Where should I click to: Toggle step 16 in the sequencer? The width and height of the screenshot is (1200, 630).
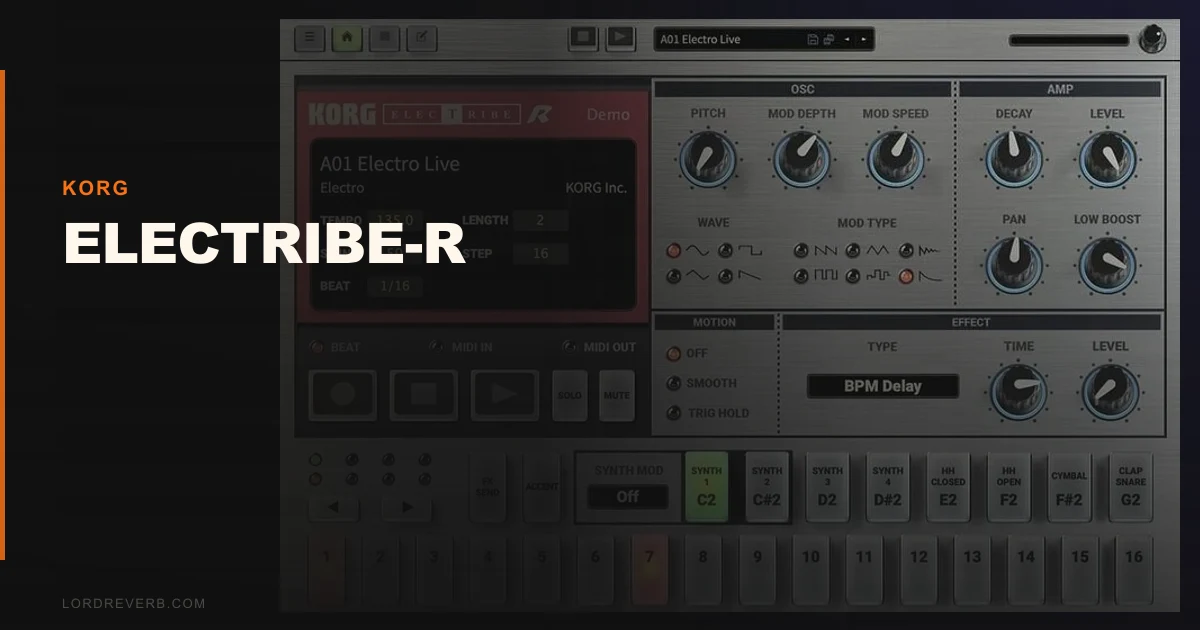point(1133,569)
